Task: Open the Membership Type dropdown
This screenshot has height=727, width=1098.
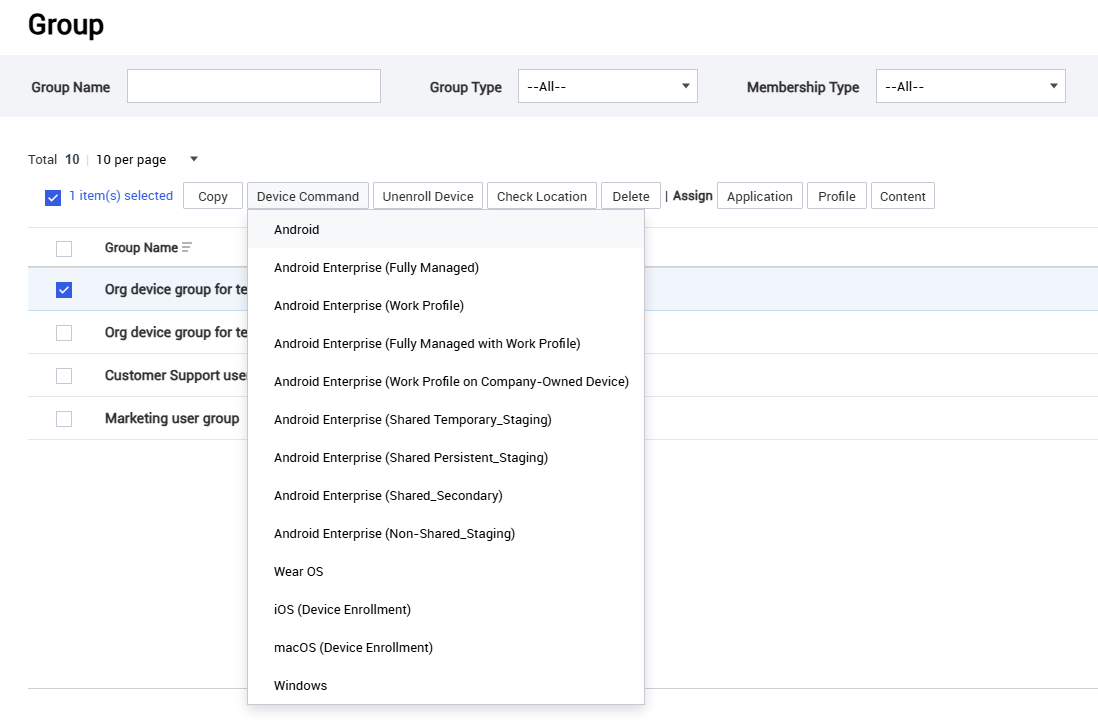Action: pos(969,86)
